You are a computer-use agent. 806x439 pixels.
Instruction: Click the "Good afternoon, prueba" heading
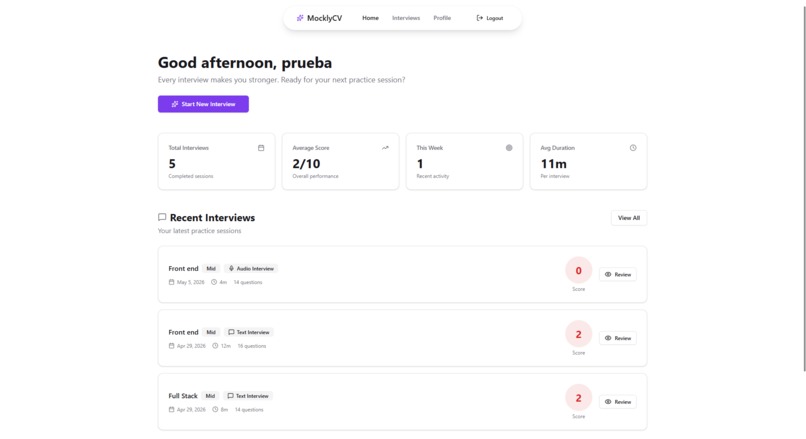(x=245, y=63)
